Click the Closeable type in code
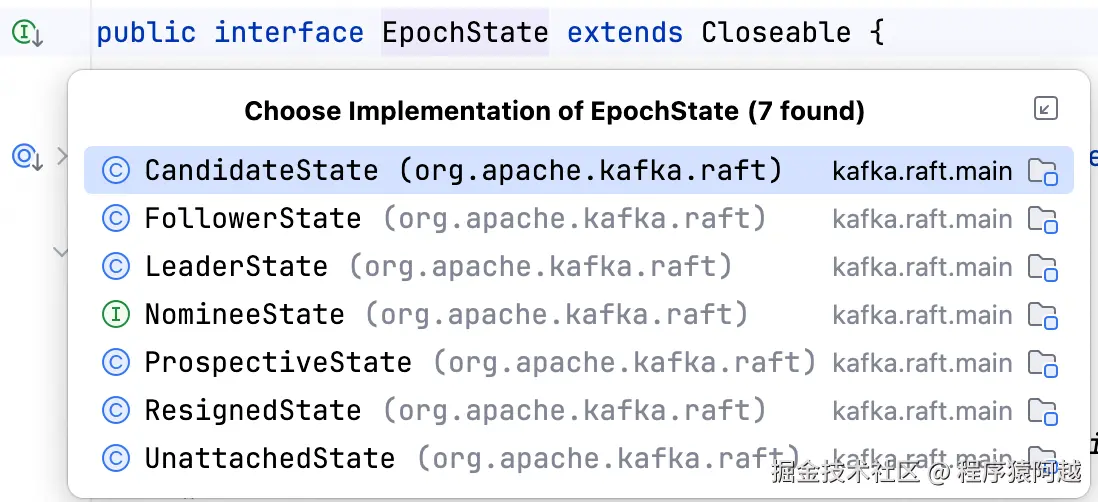 777,33
